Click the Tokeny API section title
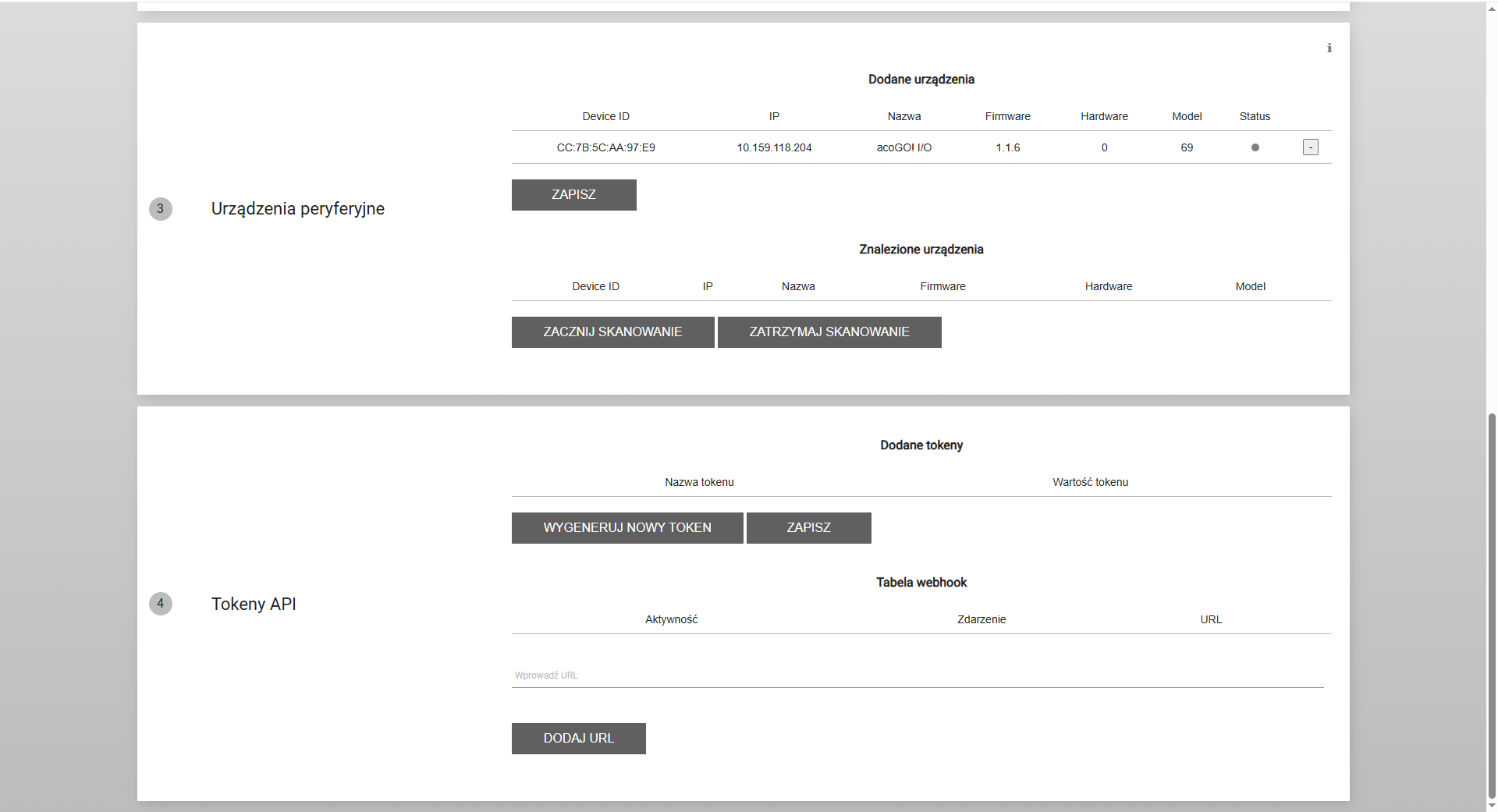 (x=254, y=605)
